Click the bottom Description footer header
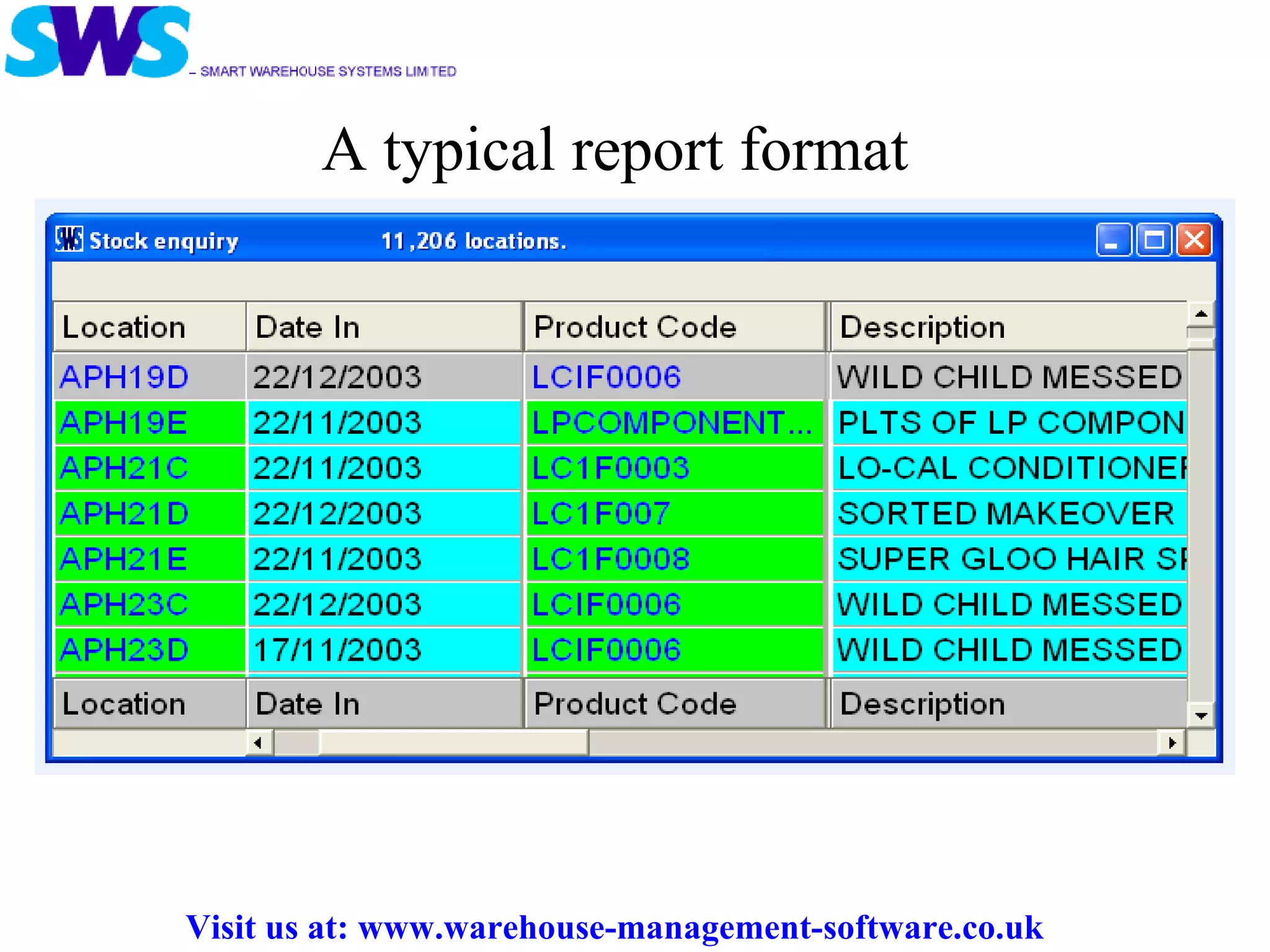Image resolution: width=1270 pixels, height=952 pixels. coord(1008,703)
